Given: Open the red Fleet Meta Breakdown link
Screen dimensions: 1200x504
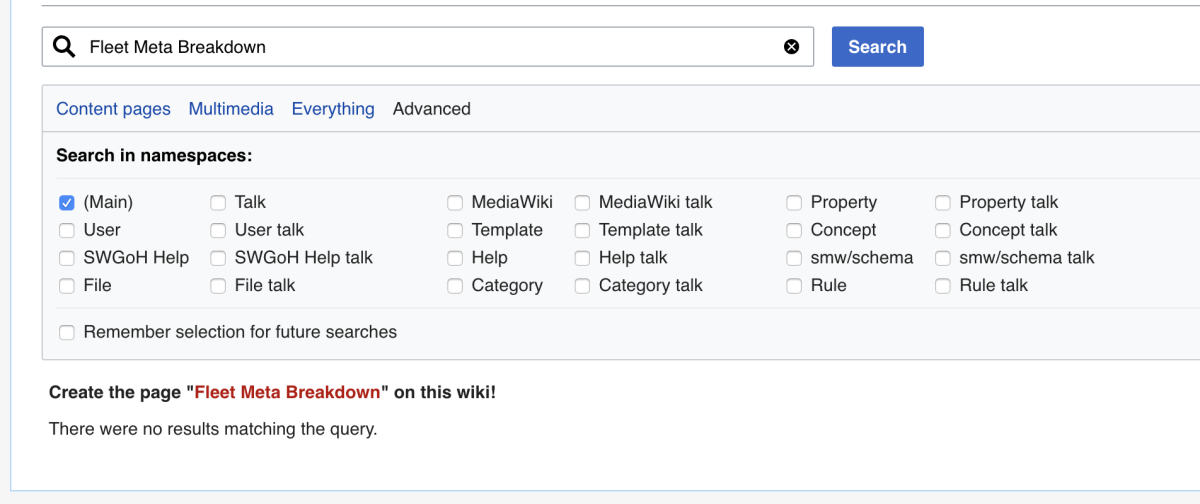Looking at the screenshot, I should pos(287,392).
